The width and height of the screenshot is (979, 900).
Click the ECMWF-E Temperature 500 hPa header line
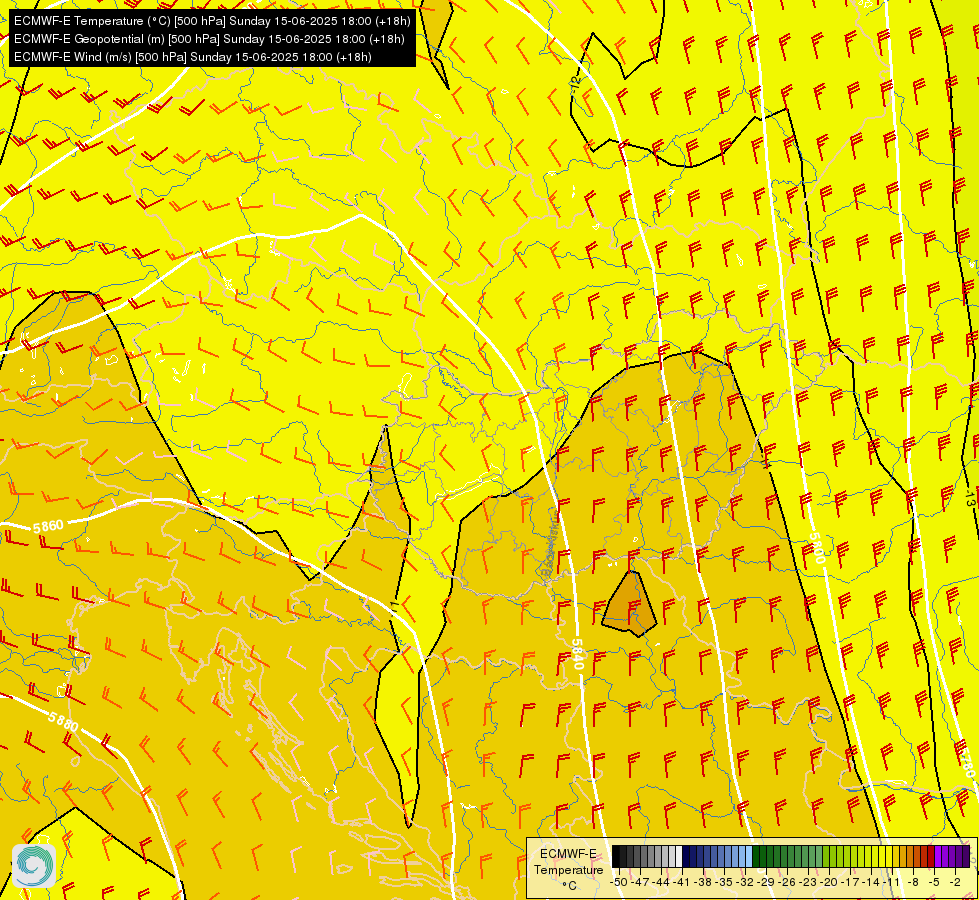[212, 21]
